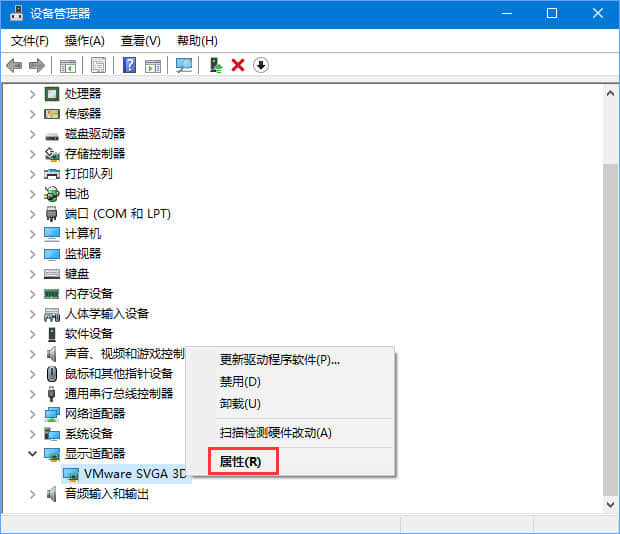The height and width of the screenshot is (534, 620).
Task: Click the red X uninstall icon
Action: point(238,65)
